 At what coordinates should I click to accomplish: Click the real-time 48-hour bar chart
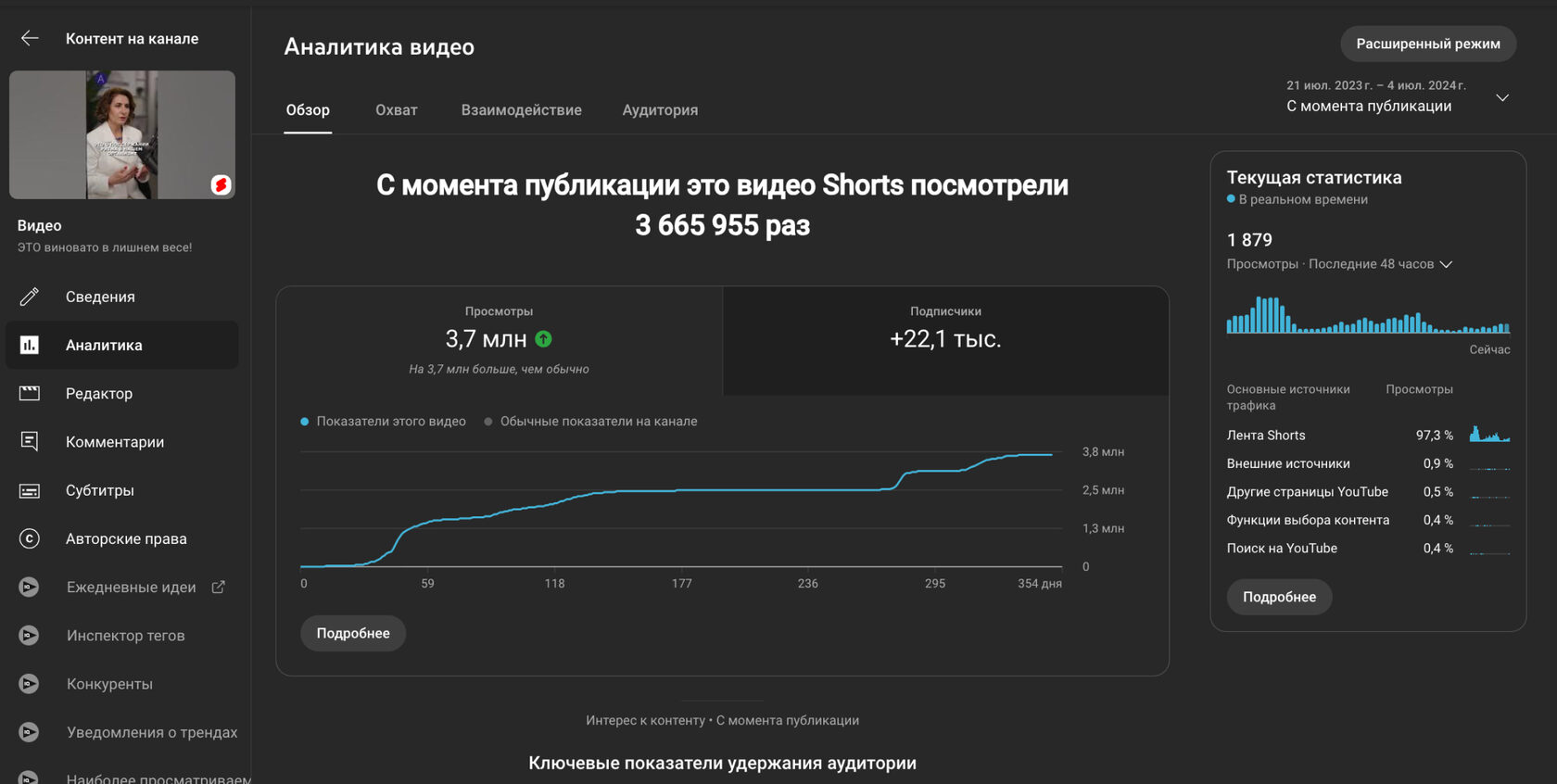pos(1368,315)
